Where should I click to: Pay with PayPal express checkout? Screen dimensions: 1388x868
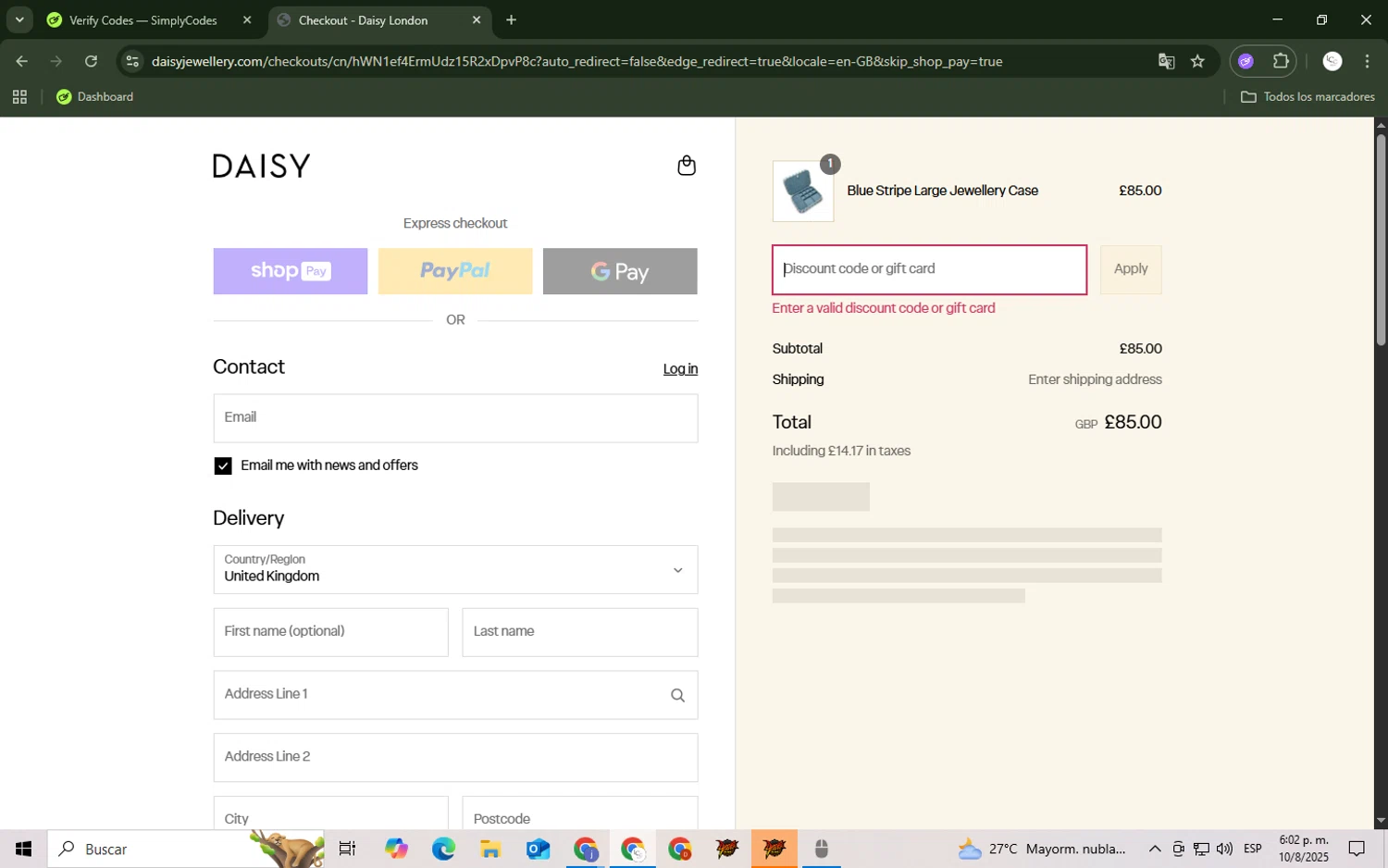(x=455, y=271)
